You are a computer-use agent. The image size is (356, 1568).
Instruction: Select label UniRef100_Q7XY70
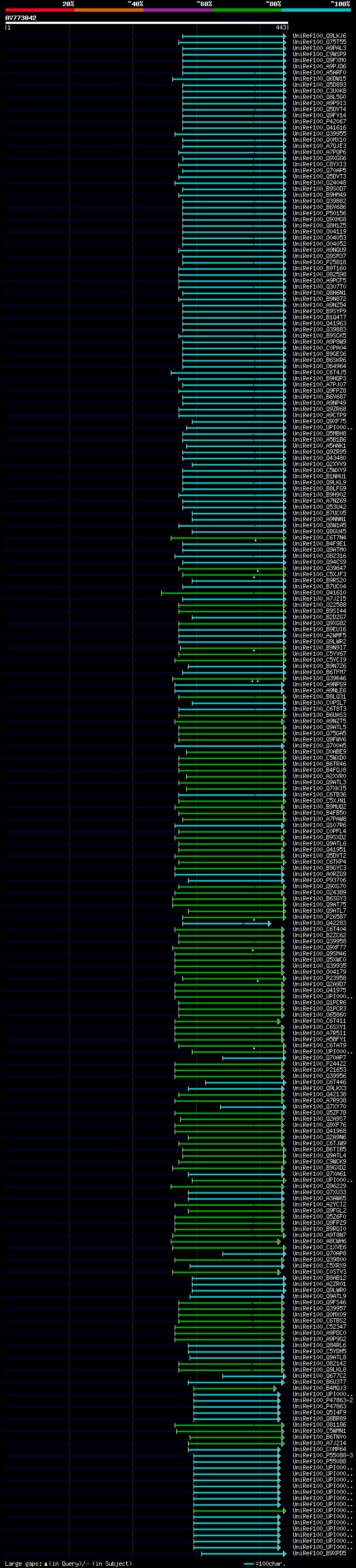319,1106
